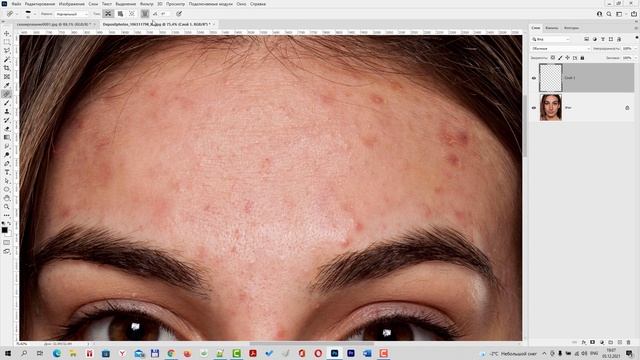Open the layer blend mode dropdown

[x=561, y=49]
